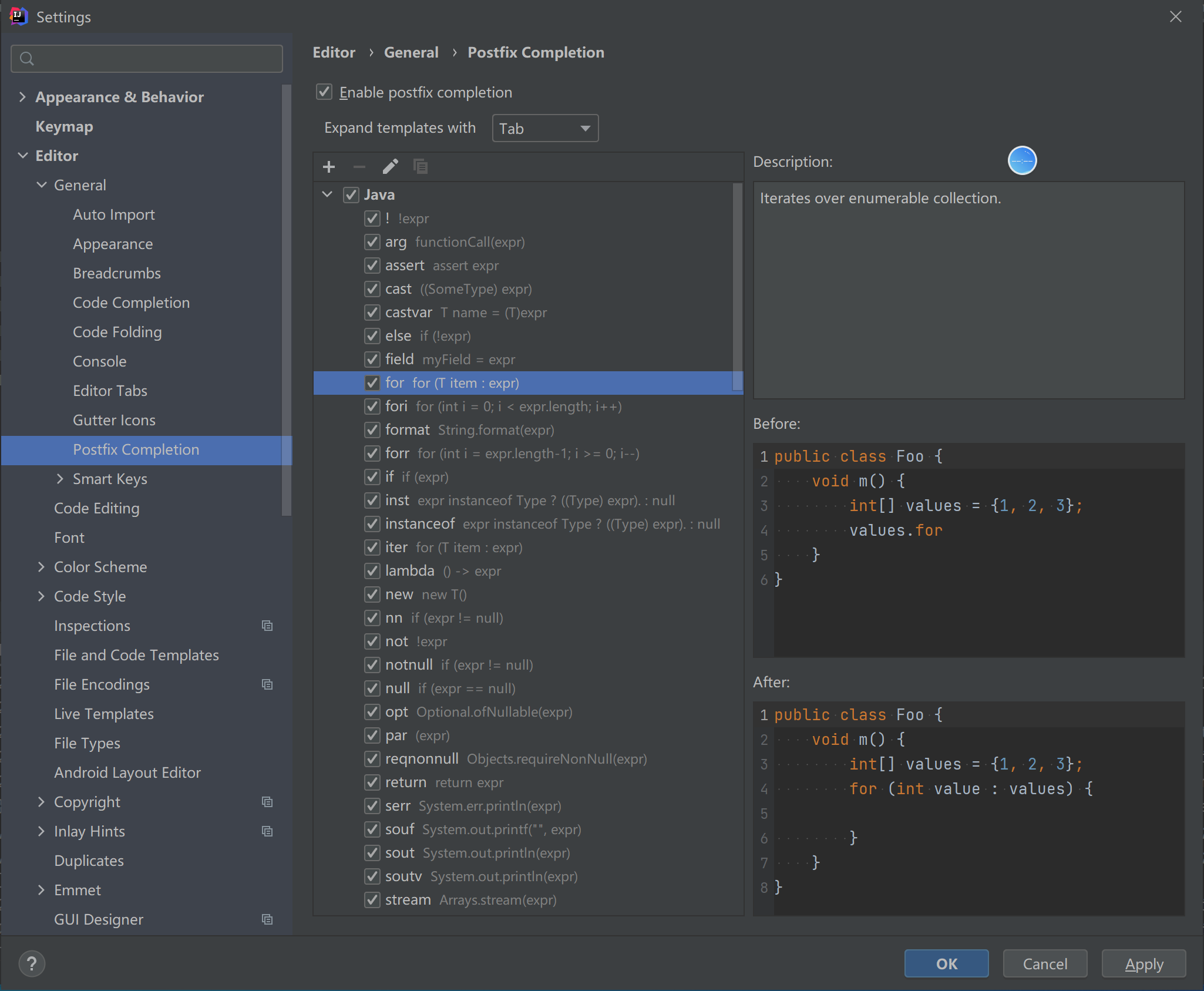
Task: Uncheck the lambda template checkbox
Action: pyautogui.click(x=372, y=571)
